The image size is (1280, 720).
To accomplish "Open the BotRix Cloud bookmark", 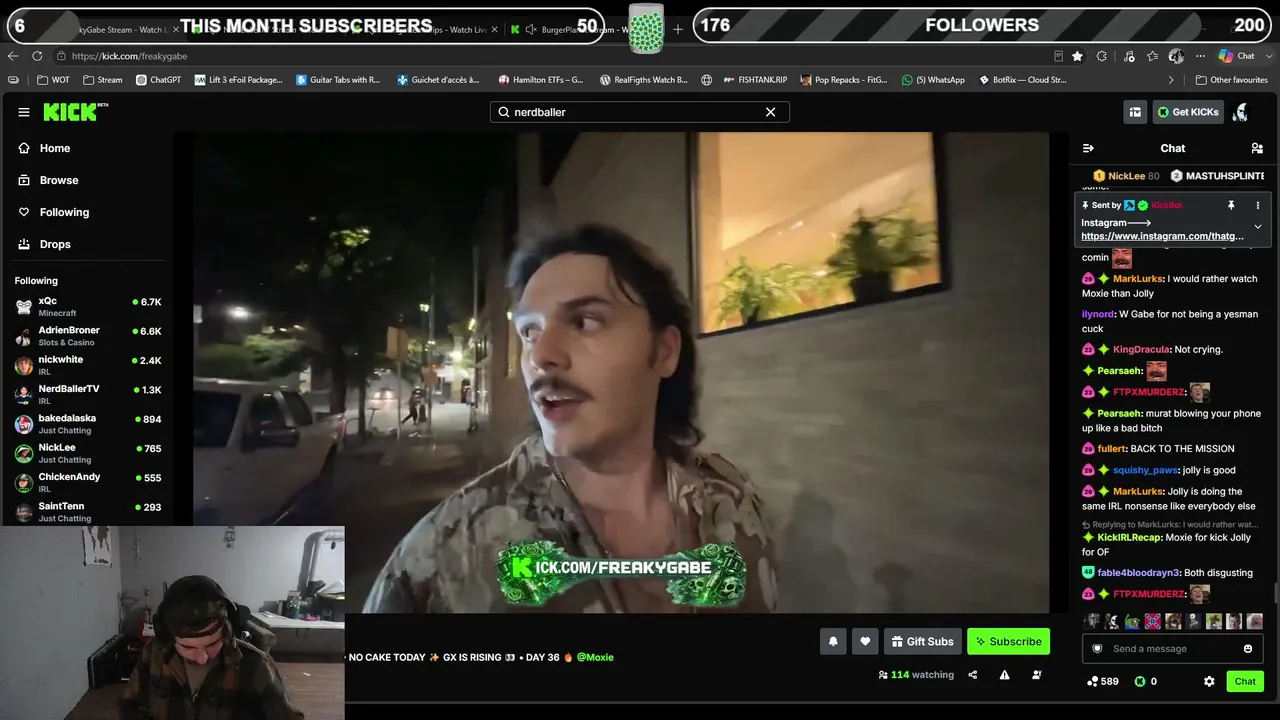I will 1022,80.
